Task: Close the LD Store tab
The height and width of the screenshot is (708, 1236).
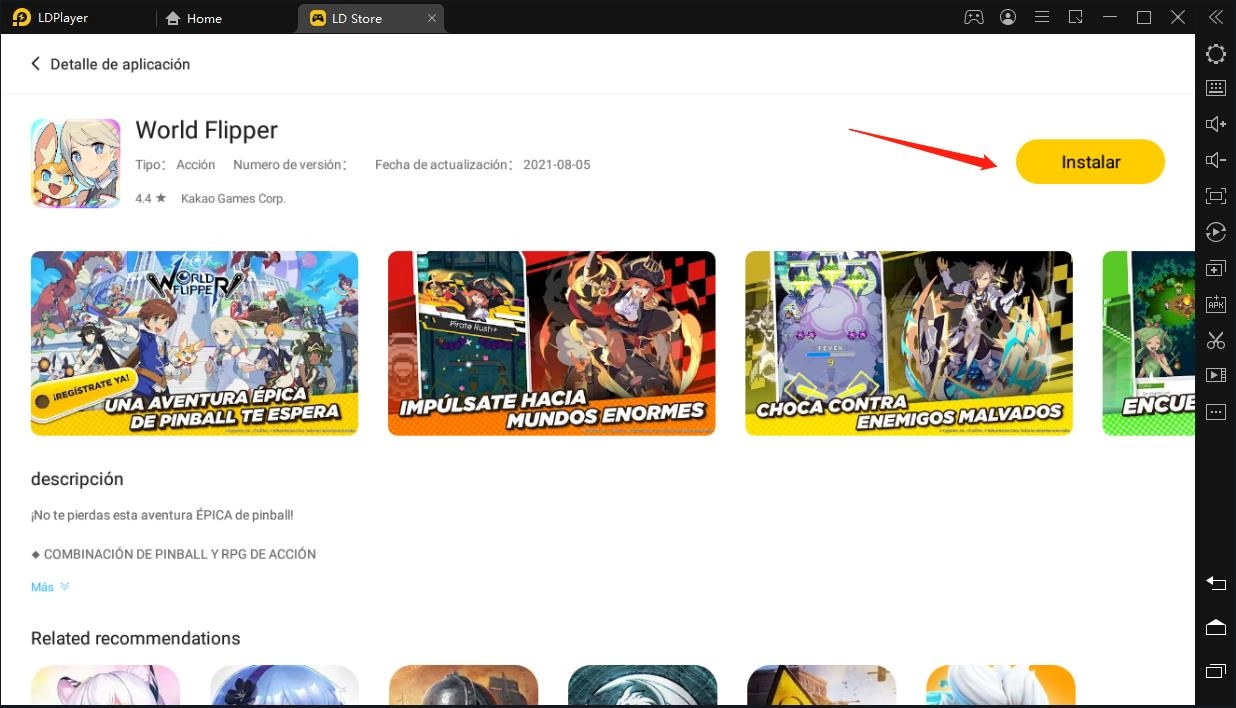Action: pos(431,18)
